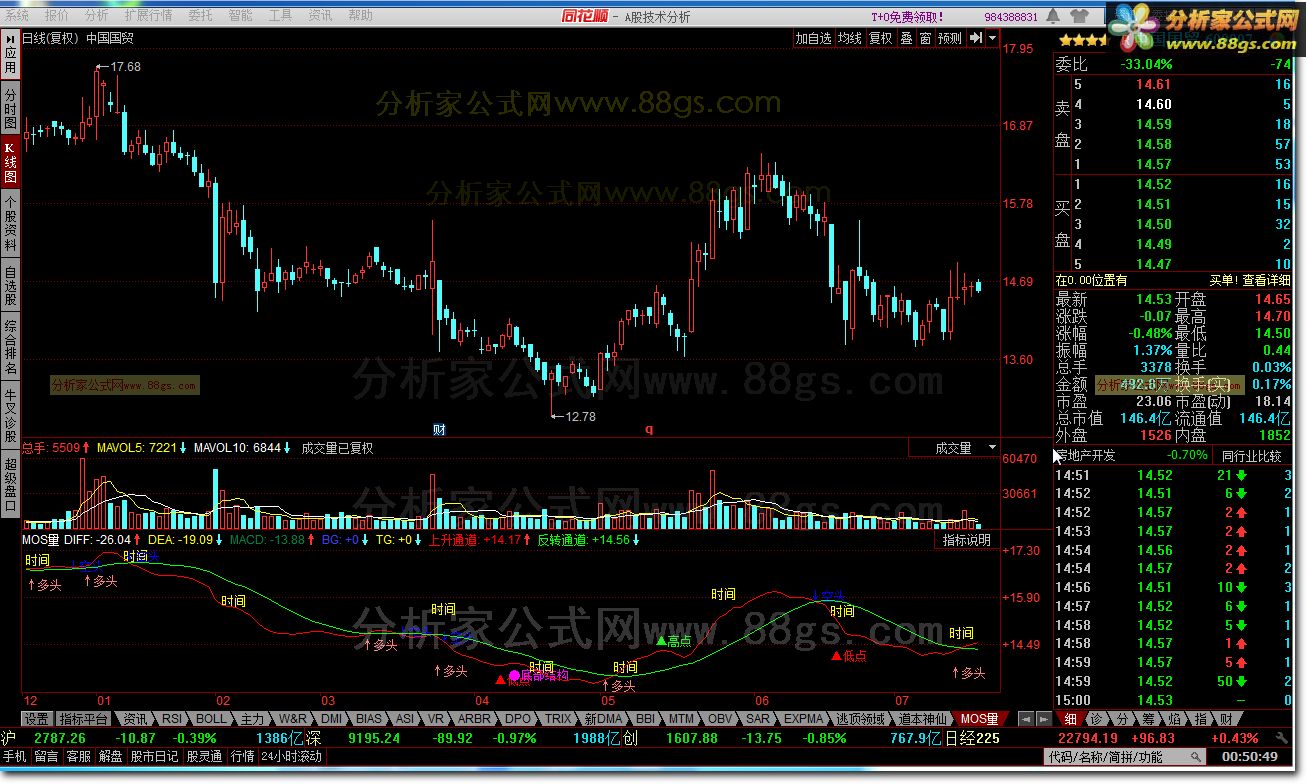The image size is (1308, 784).
Task: Switch to the MOS量 indicator tab
Action: [979, 719]
